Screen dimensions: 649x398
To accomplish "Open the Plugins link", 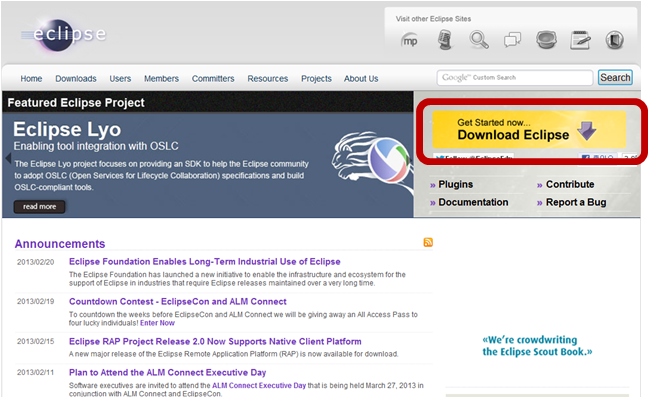I will tap(455, 185).
